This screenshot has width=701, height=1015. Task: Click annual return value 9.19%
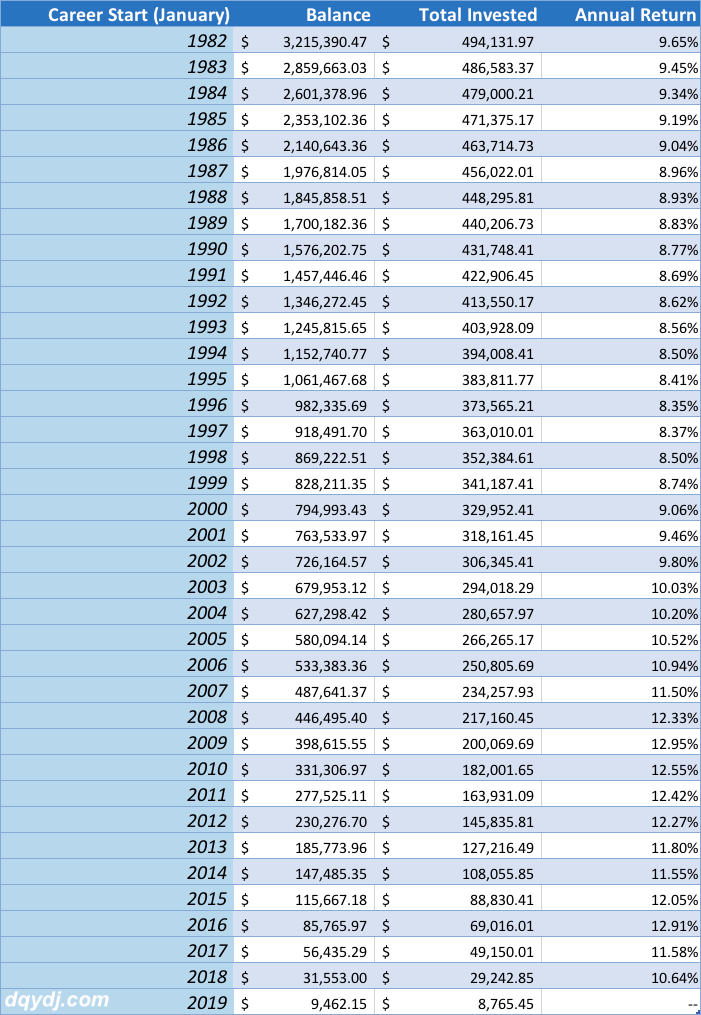(621, 118)
